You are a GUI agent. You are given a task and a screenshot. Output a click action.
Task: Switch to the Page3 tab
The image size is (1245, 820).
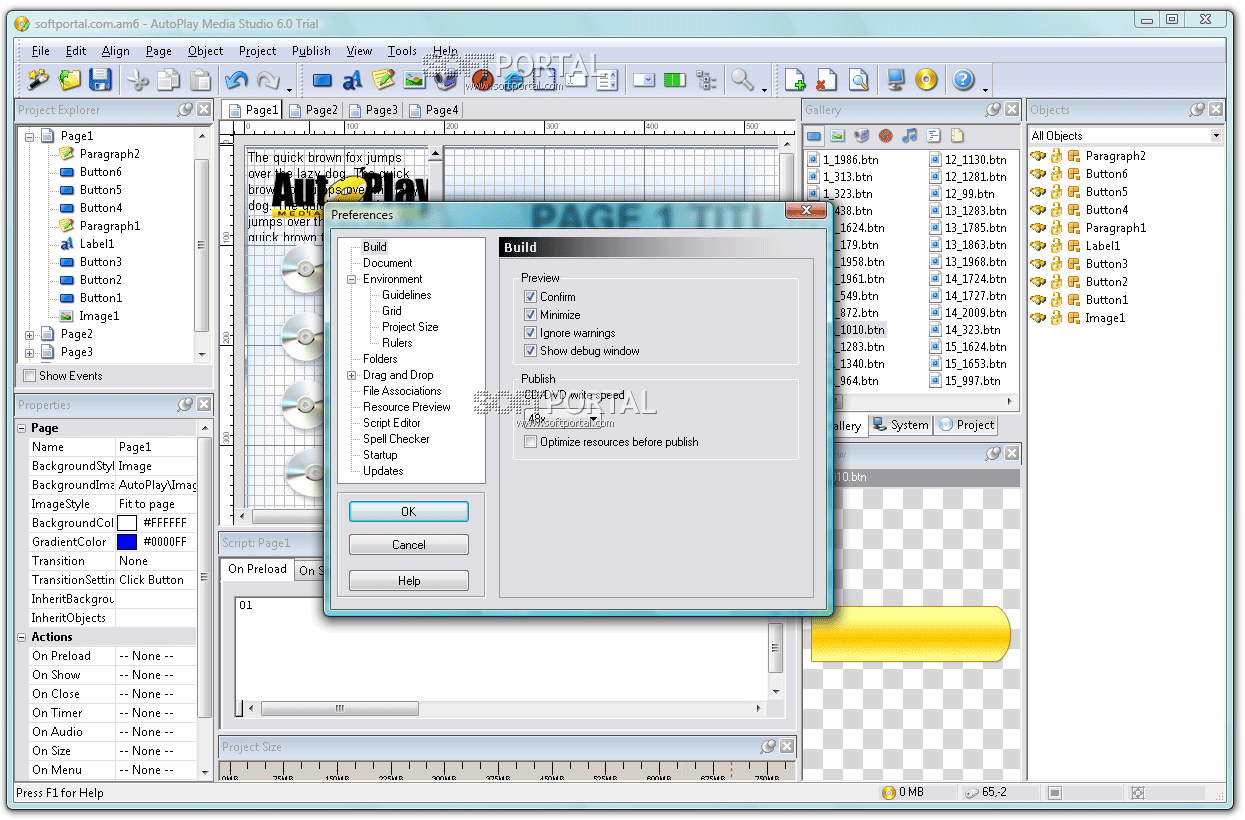373,110
